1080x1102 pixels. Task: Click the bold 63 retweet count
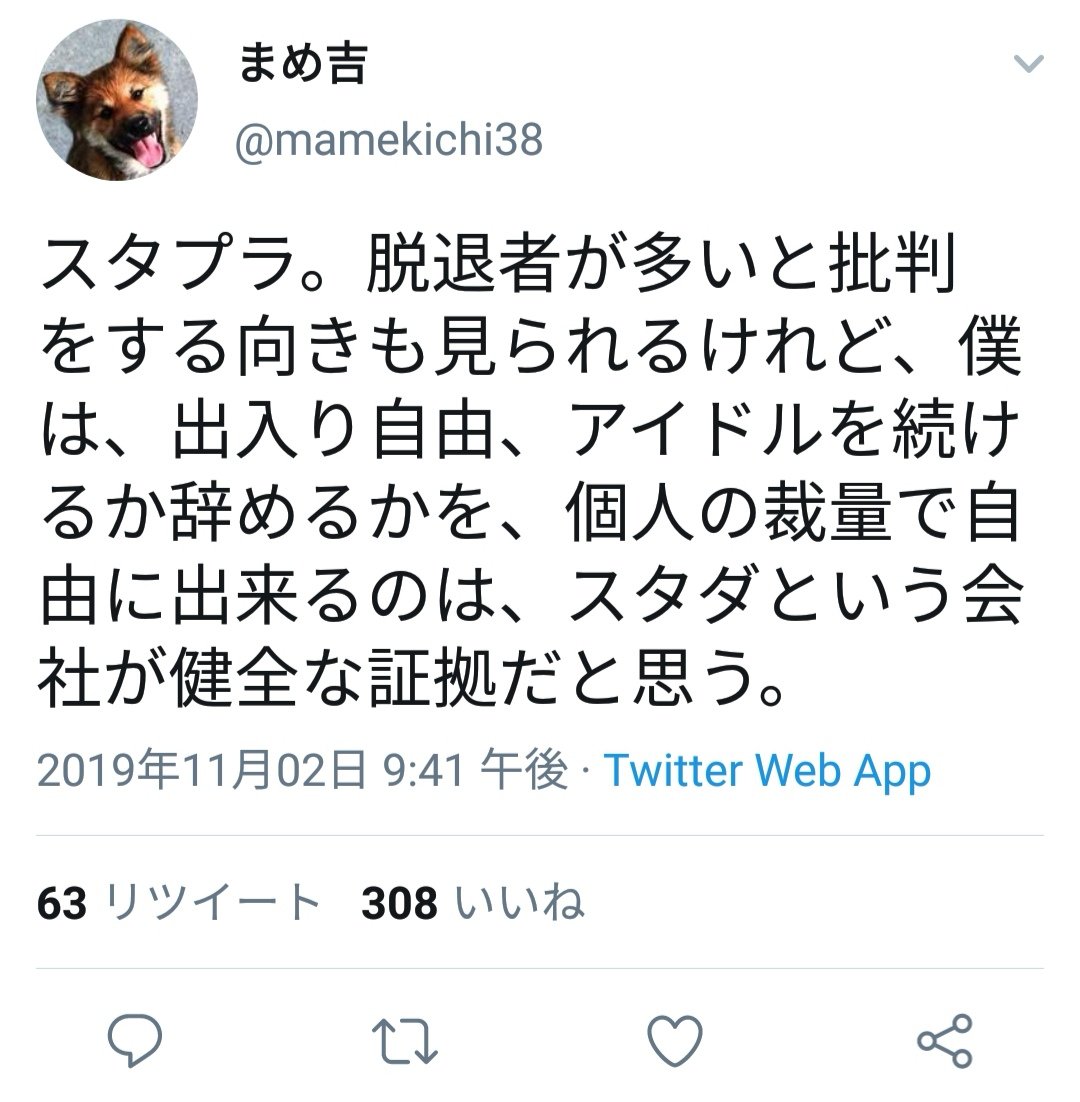pyautogui.click(x=62, y=903)
